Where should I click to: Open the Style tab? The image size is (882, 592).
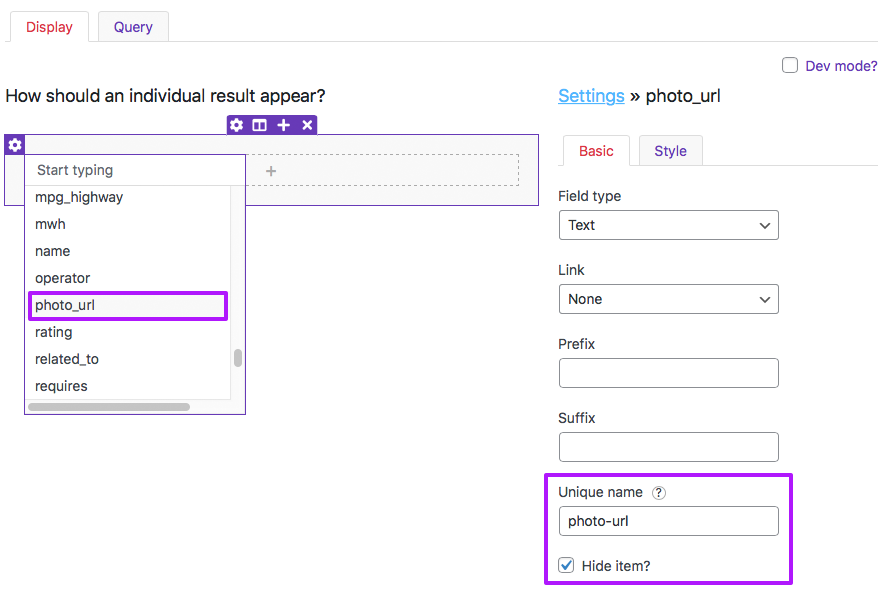pyautogui.click(x=670, y=151)
